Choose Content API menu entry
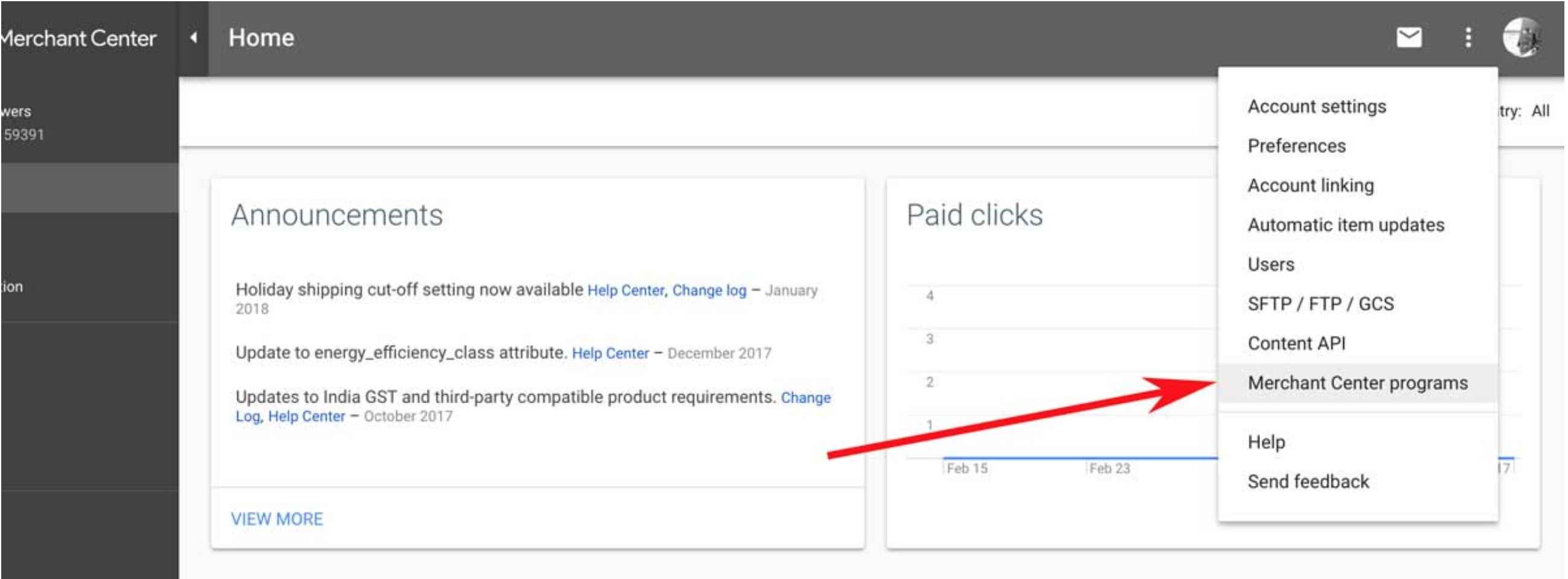Screen dimensions: 1568x579 pyautogui.click(x=1357, y=343)
